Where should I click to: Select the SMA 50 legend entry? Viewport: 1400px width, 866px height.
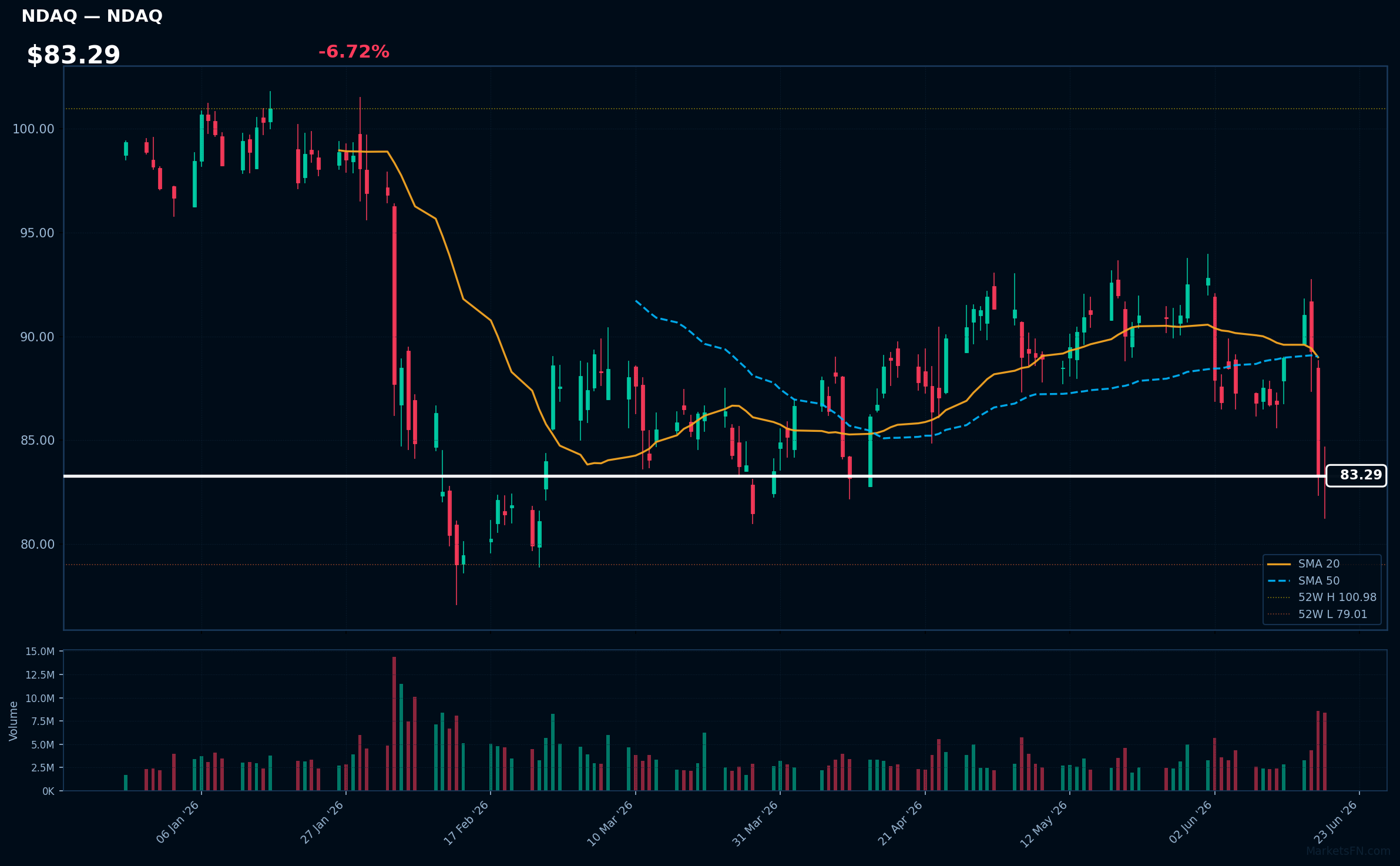[1319, 581]
